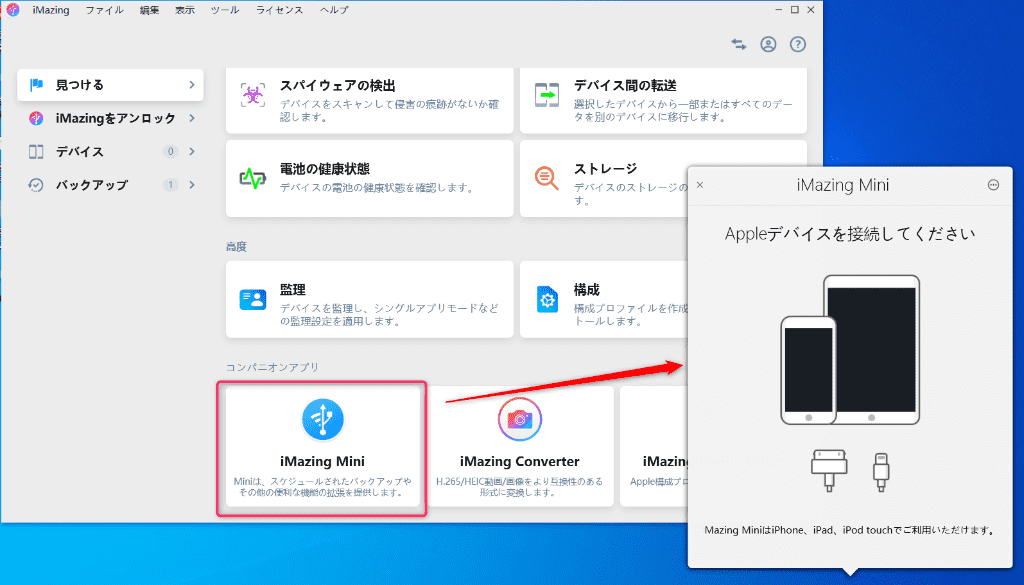This screenshot has width=1024, height=585.
Task: Open the ツール menu
Action: coord(225,10)
